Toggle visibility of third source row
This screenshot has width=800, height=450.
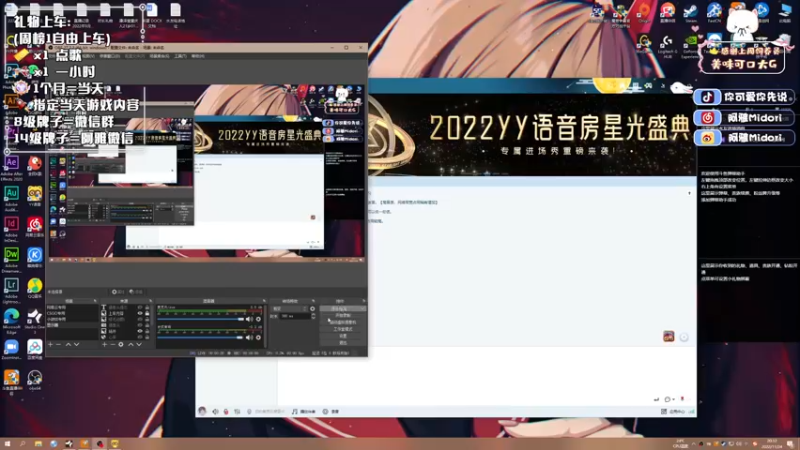click(x=140, y=319)
